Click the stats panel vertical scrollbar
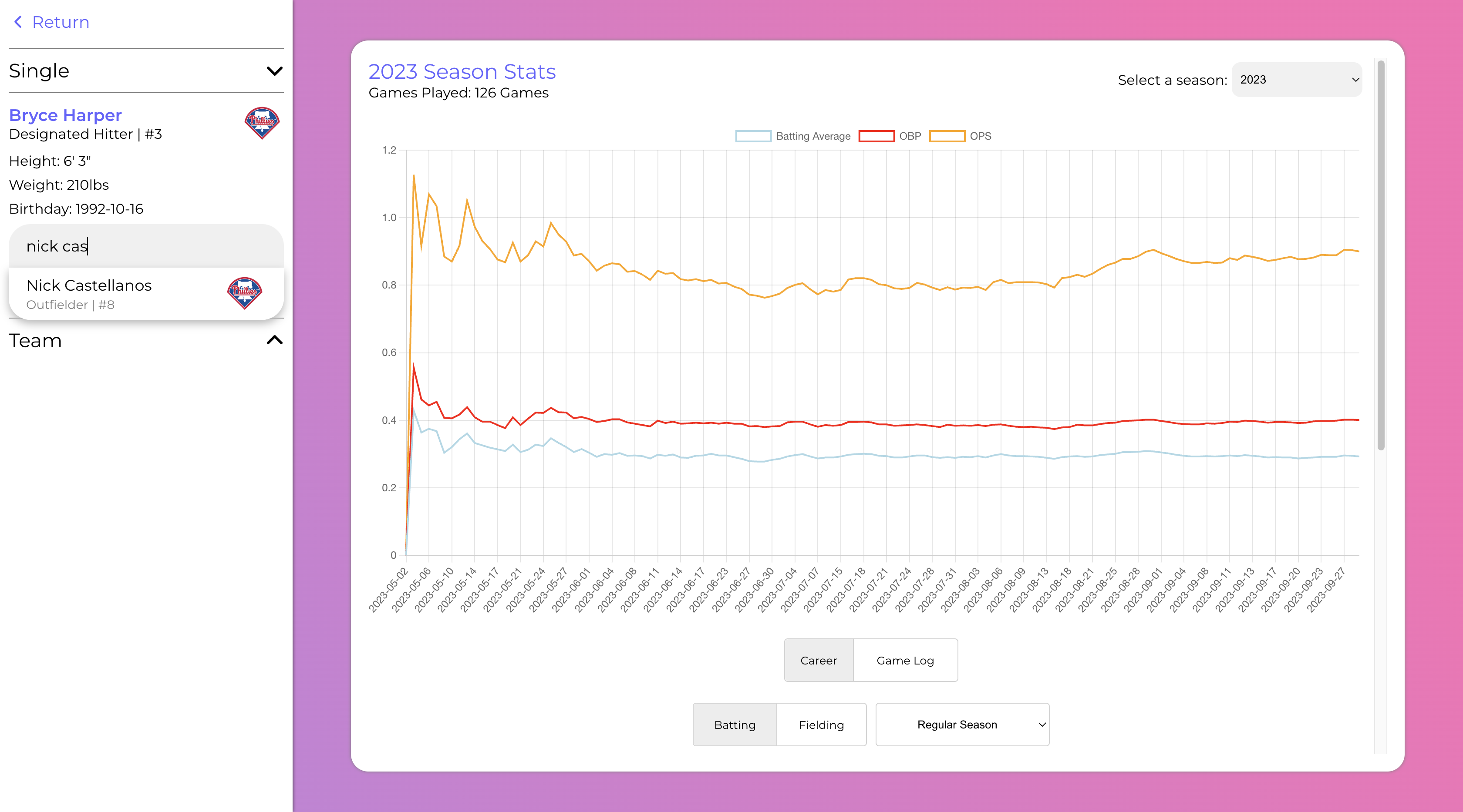1463x812 pixels. point(1381,255)
